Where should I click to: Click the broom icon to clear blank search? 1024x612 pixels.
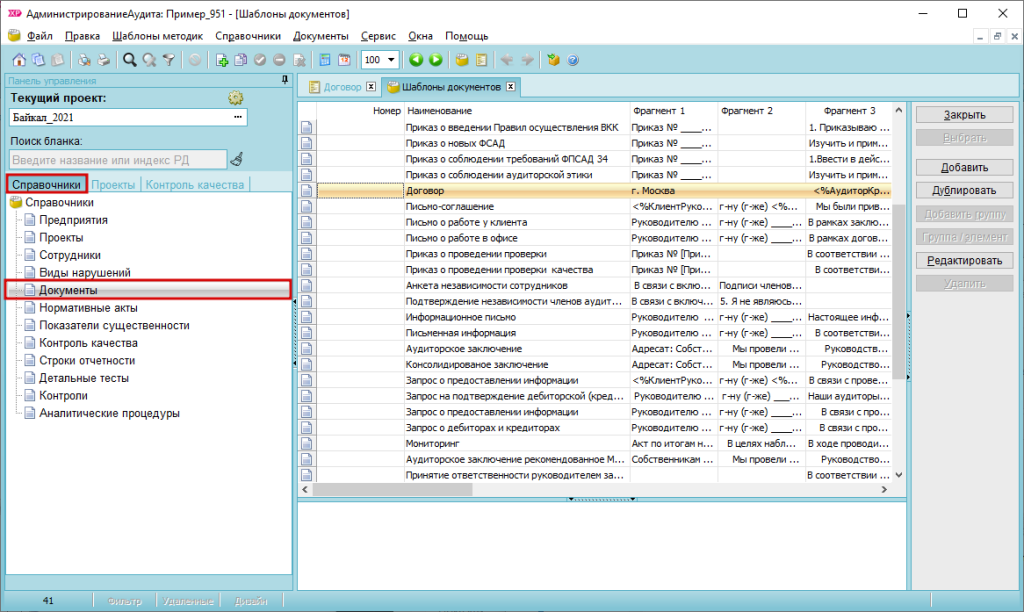click(x=237, y=159)
